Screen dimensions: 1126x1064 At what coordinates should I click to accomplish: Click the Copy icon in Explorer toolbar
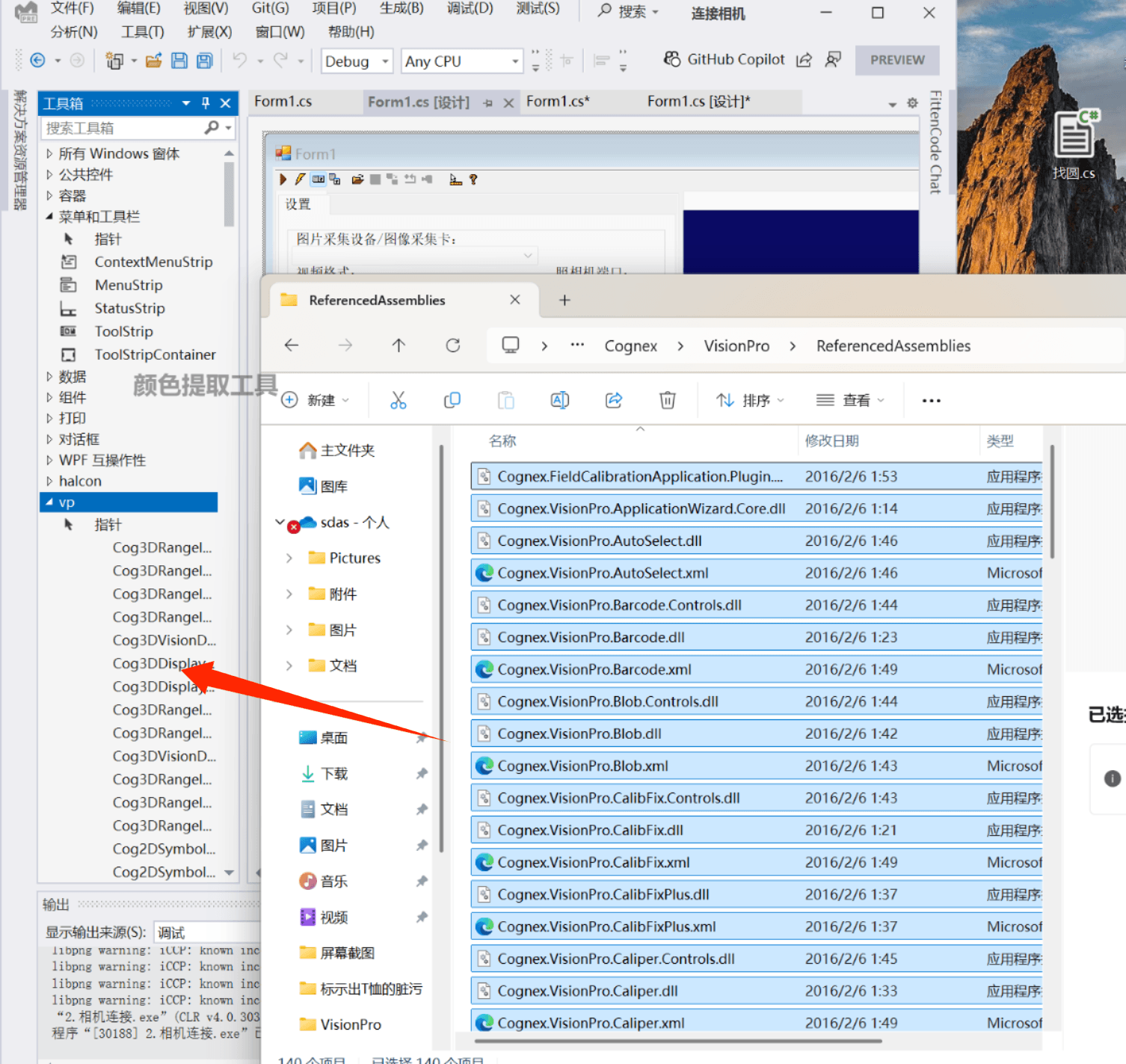452,400
